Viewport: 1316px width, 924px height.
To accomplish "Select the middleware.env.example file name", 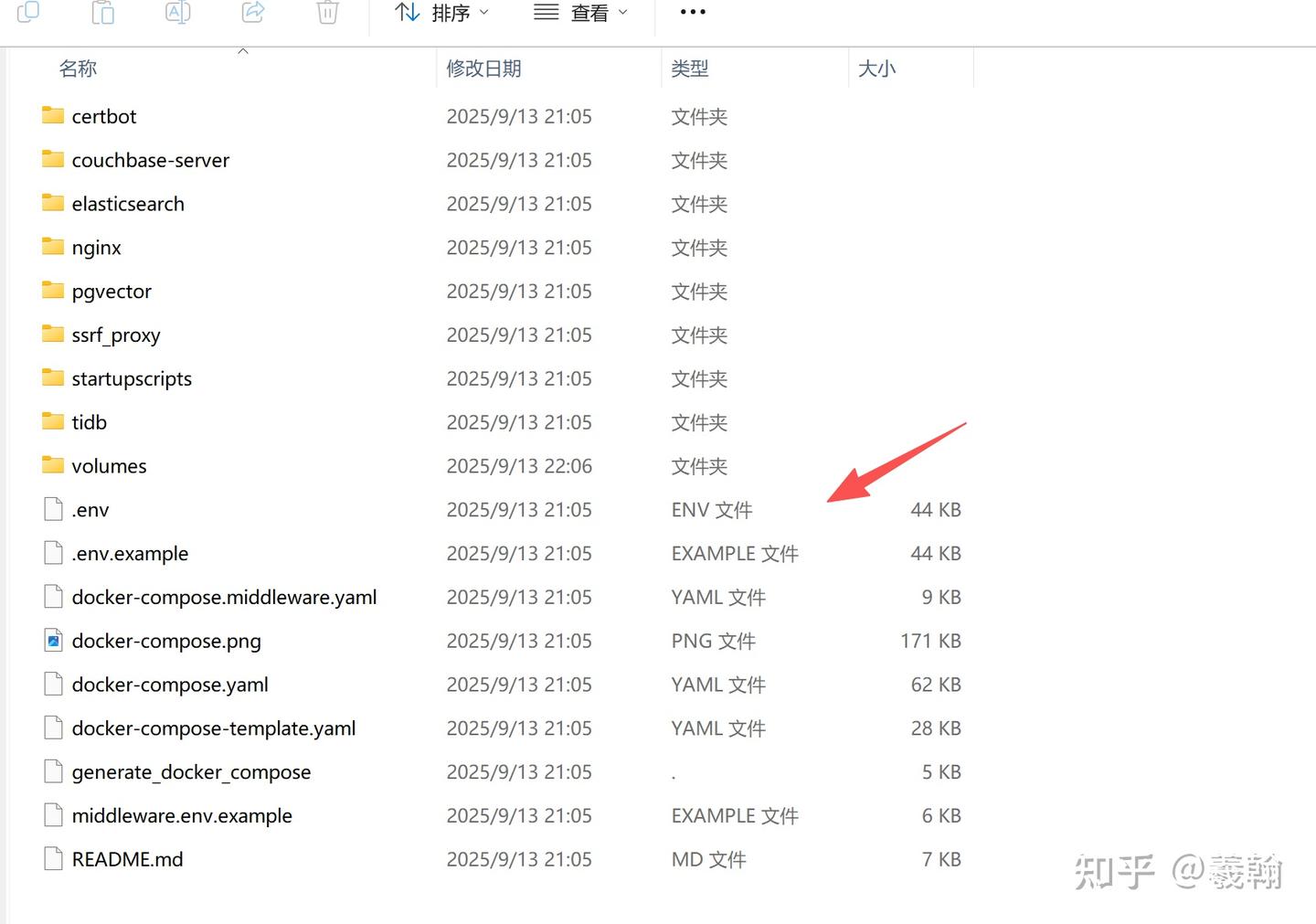I will click(182, 816).
